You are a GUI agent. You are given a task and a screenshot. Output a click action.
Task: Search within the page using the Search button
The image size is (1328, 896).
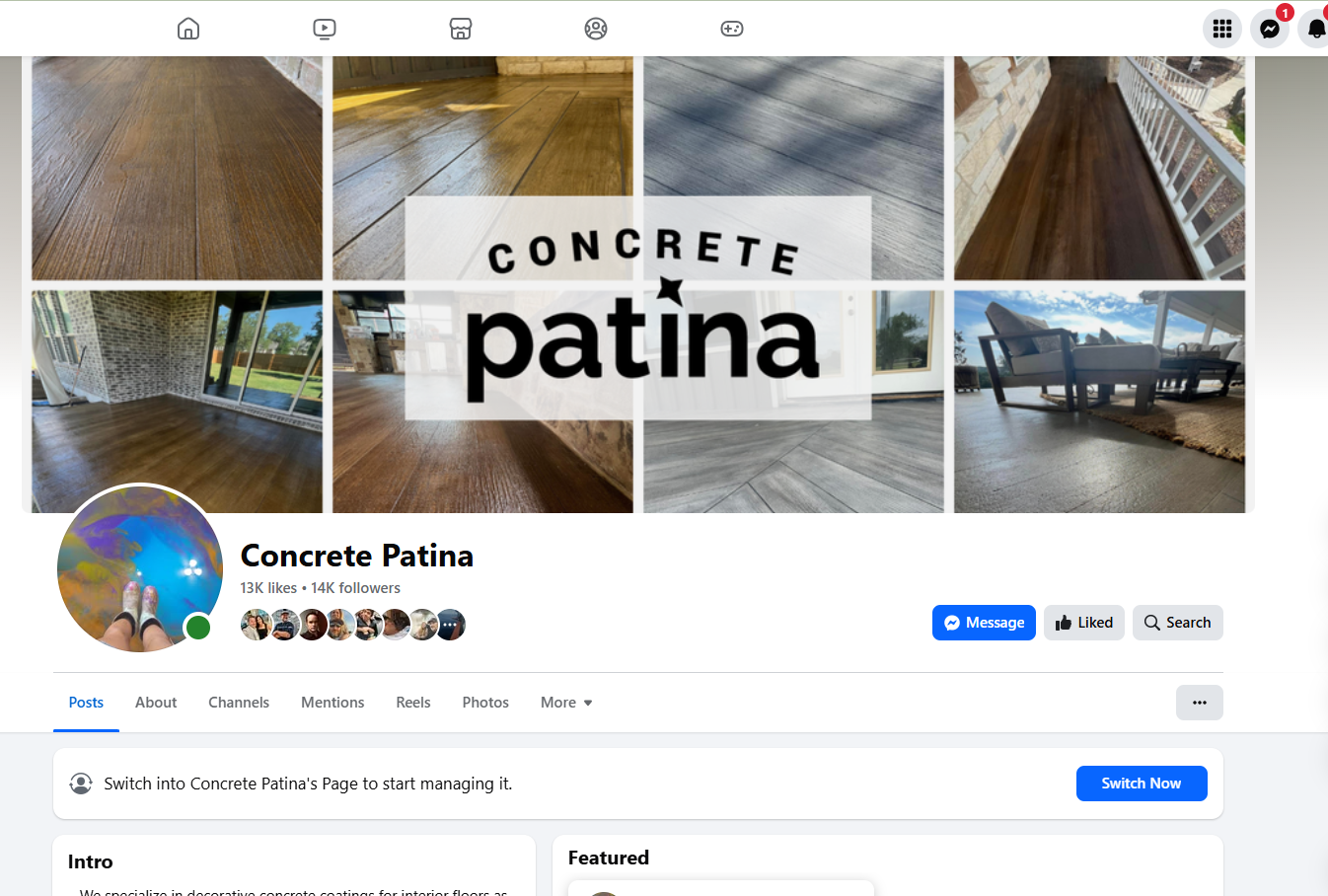click(x=1178, y=623)
